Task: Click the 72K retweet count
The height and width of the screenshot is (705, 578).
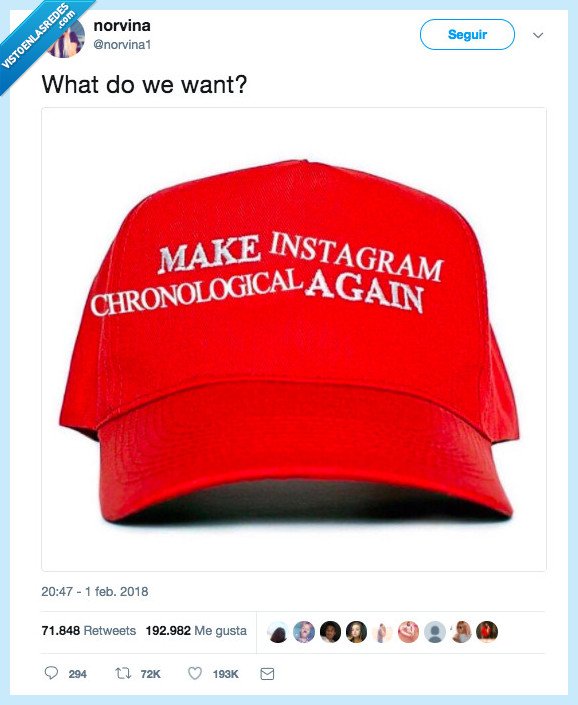Action: pyautogui.click(x=150, y=674)
